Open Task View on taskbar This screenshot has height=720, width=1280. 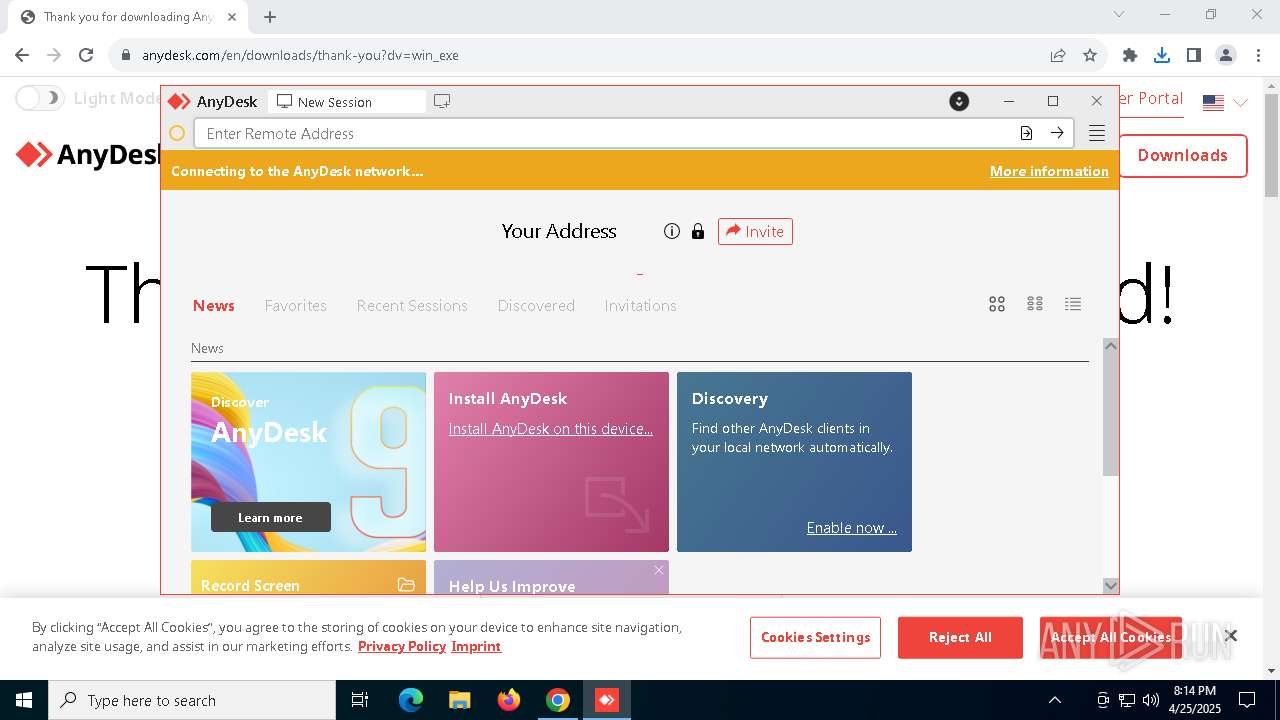point(360,700)
